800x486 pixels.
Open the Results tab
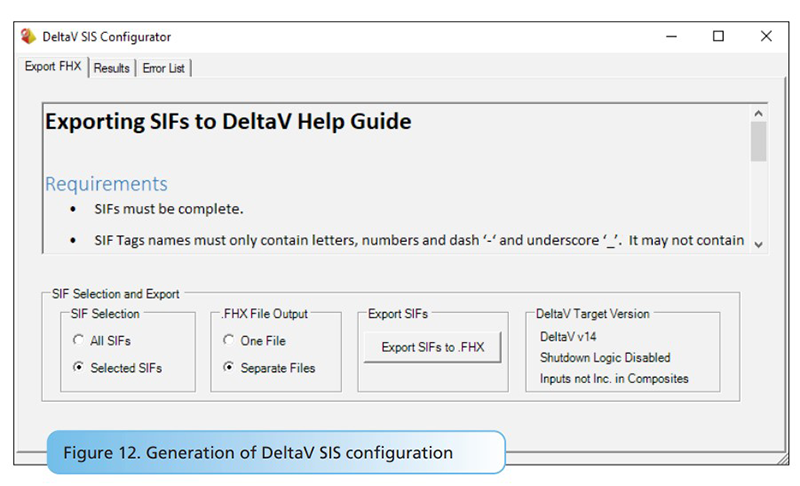click(x=112, y=68)
